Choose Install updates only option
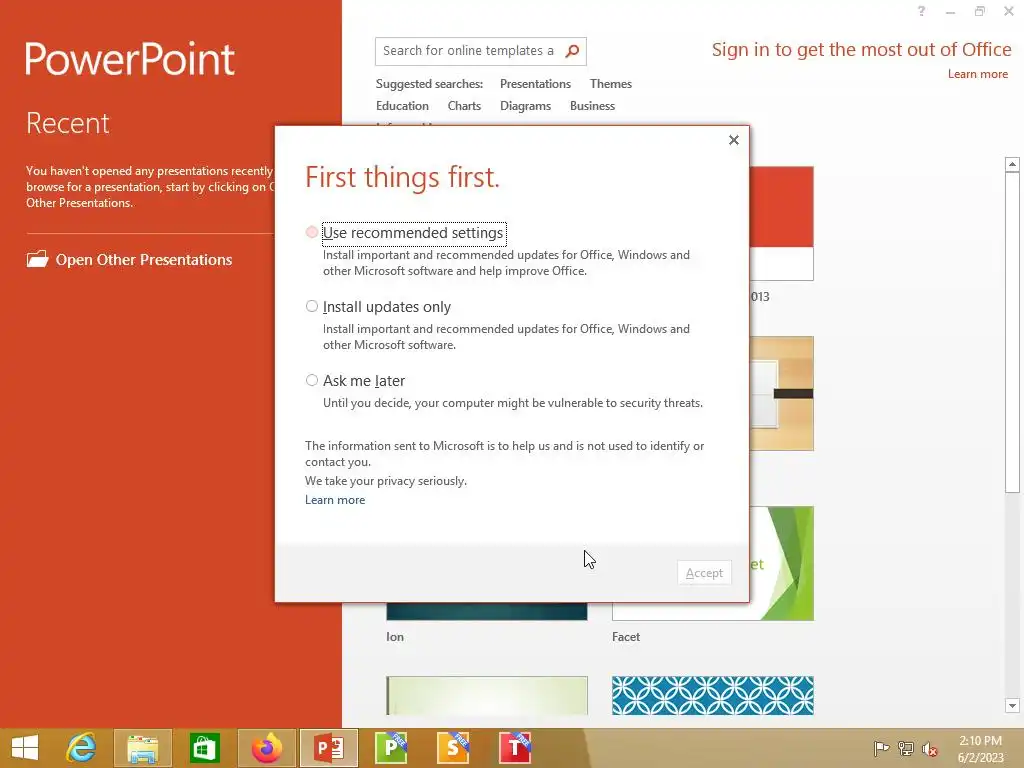Screen dimensions: 1024x768 pos(312,306)
